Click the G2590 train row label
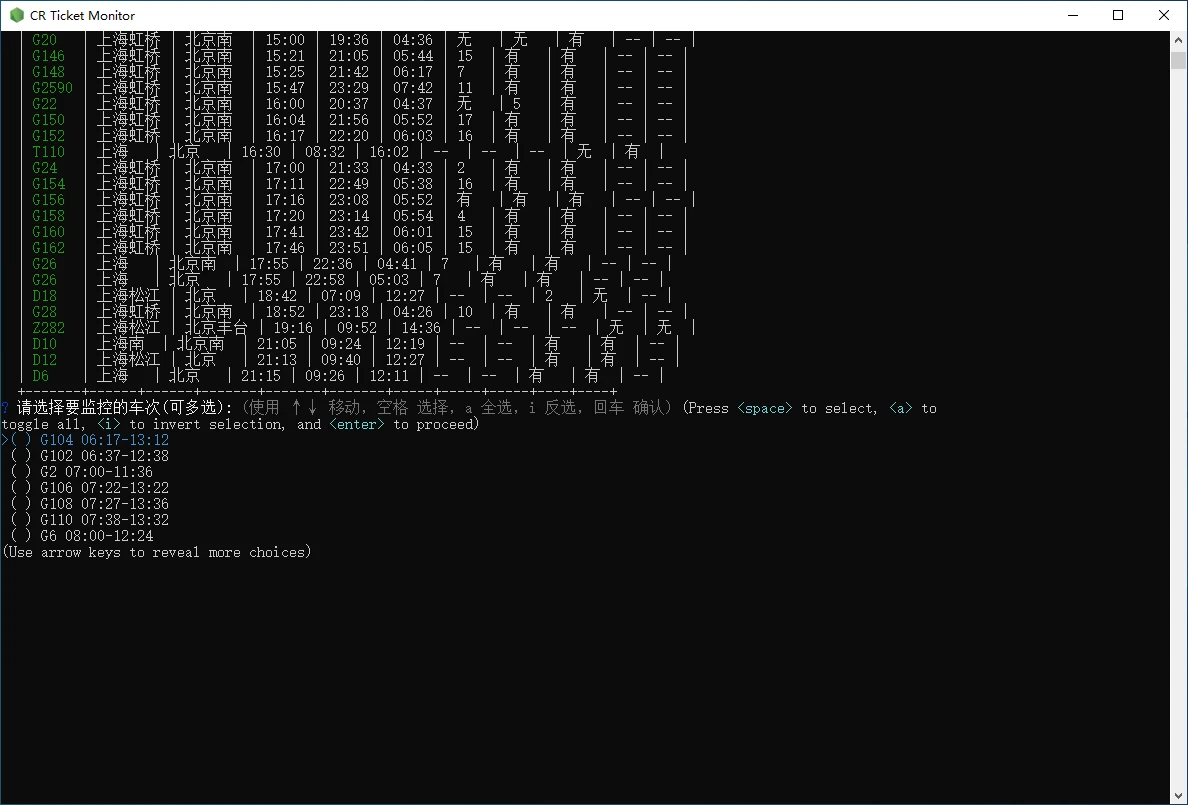 [52, 88]
